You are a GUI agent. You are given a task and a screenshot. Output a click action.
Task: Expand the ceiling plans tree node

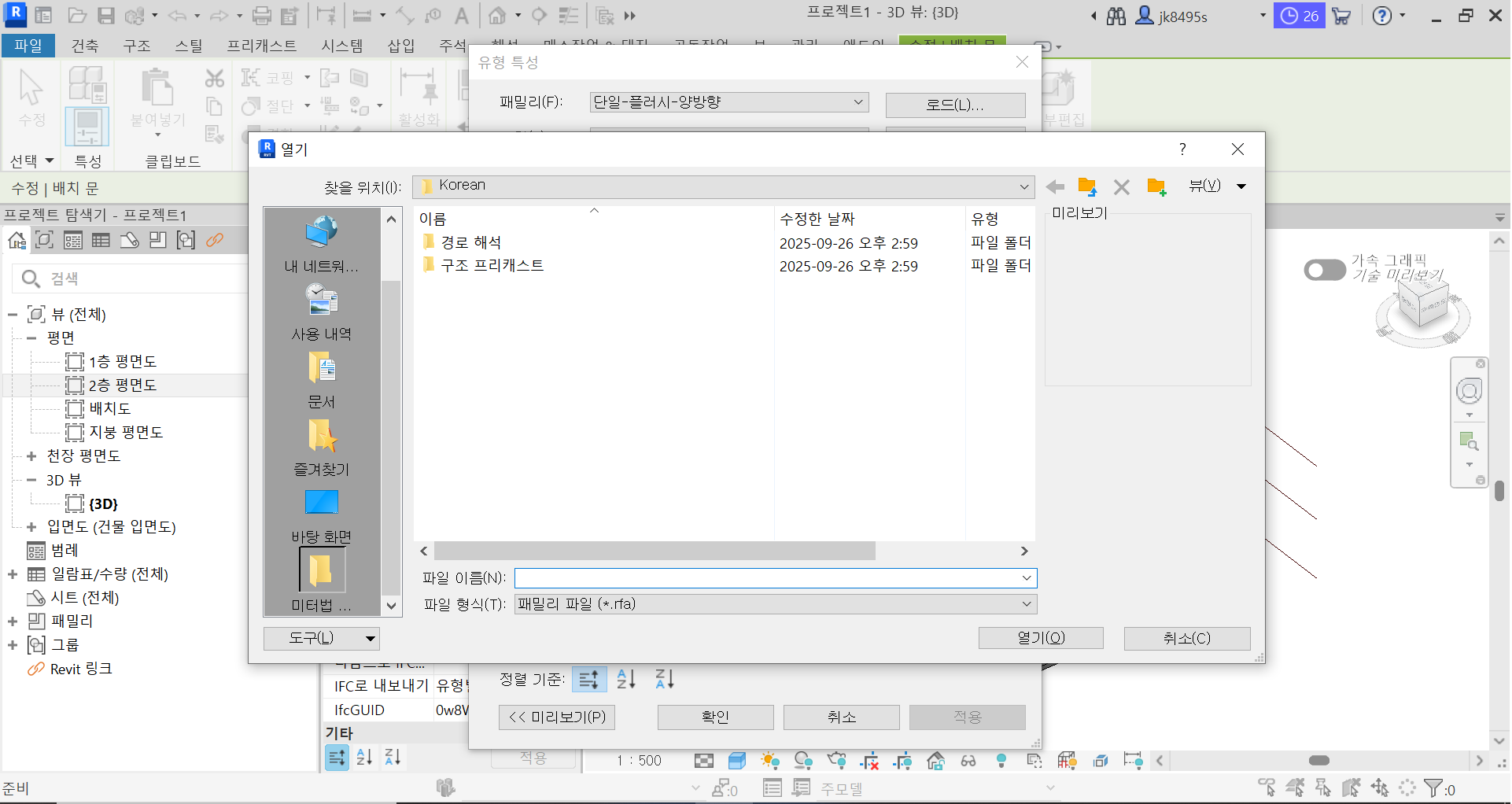(x=31, y=456)
